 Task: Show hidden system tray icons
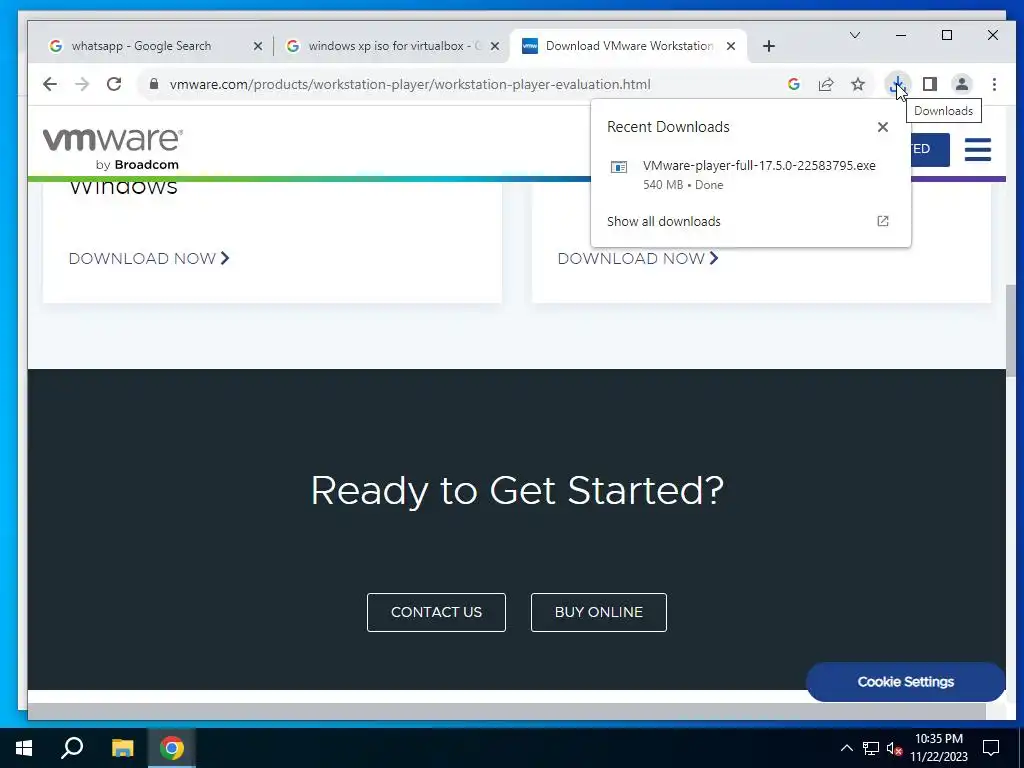[x=846, y=748]
